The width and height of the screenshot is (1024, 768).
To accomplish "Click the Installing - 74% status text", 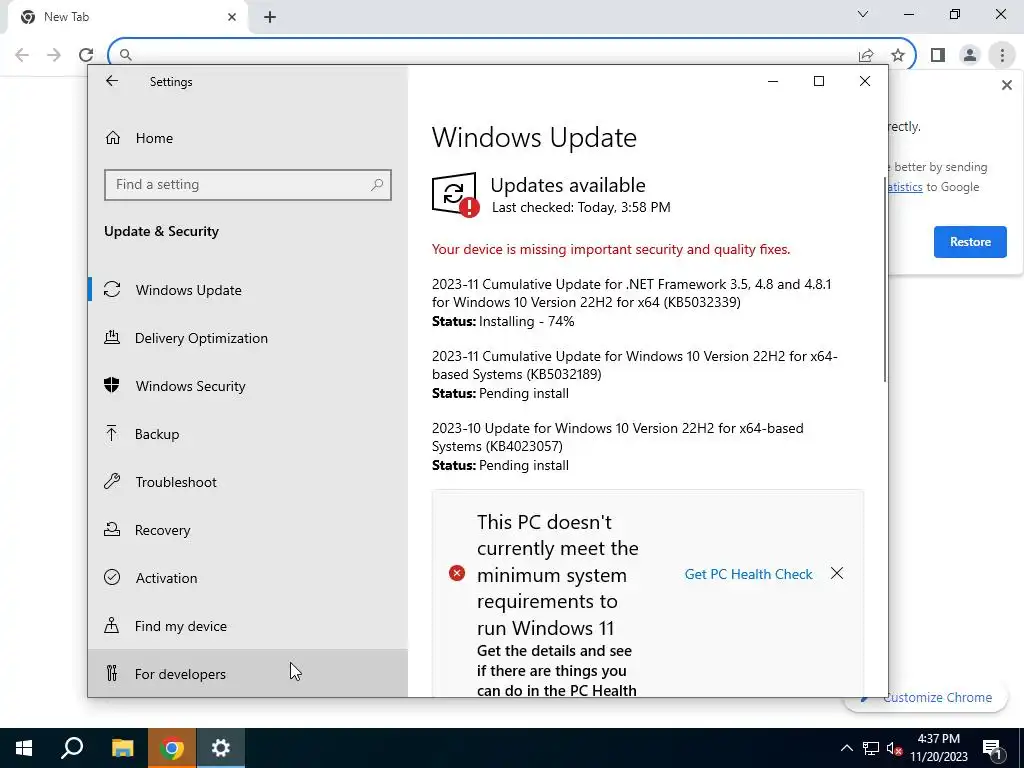I will (x=526, y=321).
